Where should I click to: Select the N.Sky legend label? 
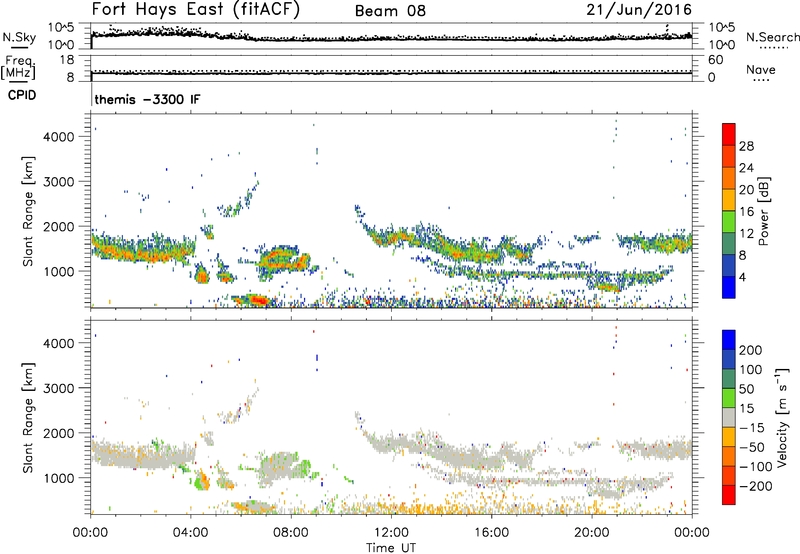click(x=19, y=38)
